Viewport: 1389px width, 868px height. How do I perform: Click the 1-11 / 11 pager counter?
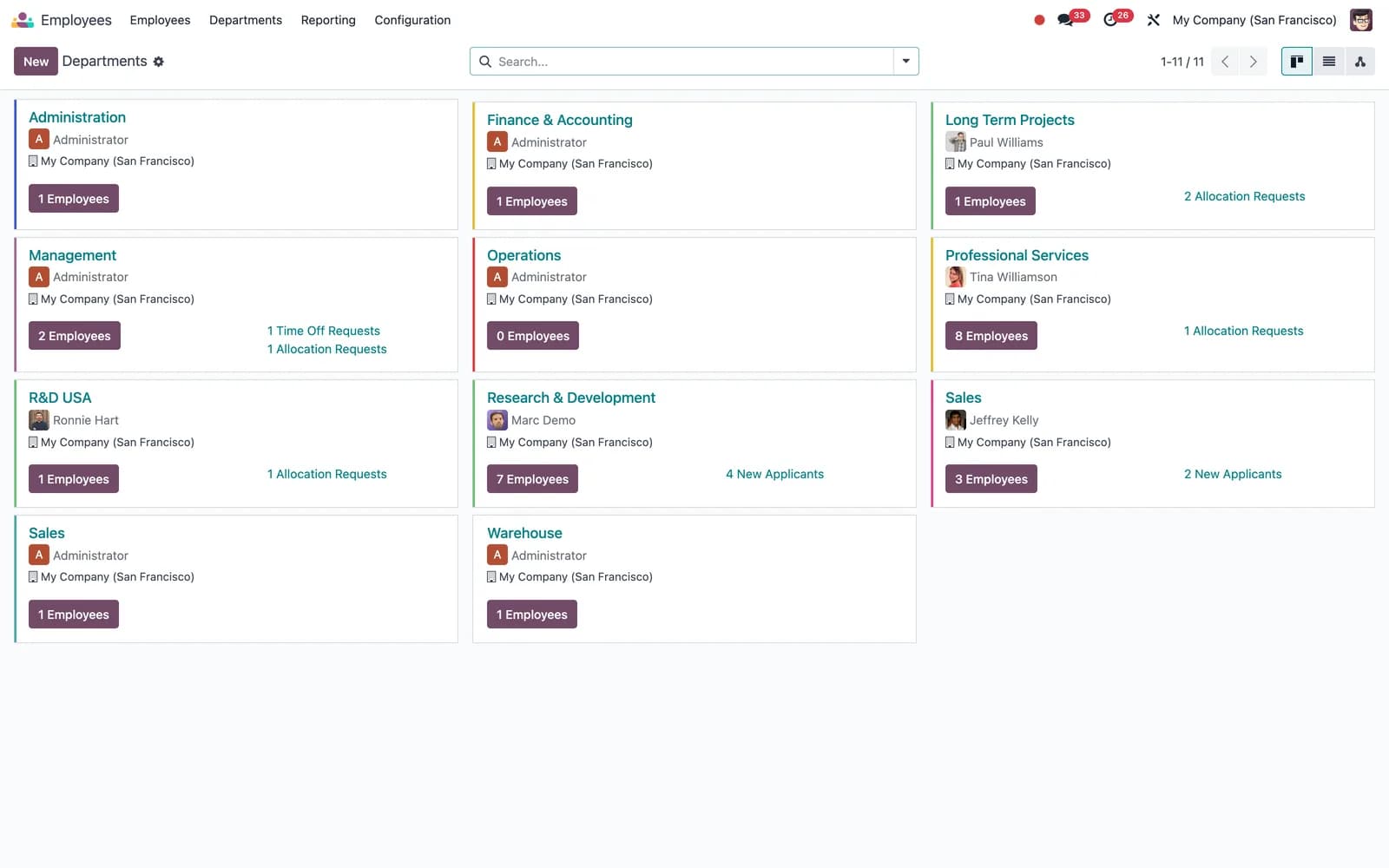pyautogui.click(x=1182, y=62)
